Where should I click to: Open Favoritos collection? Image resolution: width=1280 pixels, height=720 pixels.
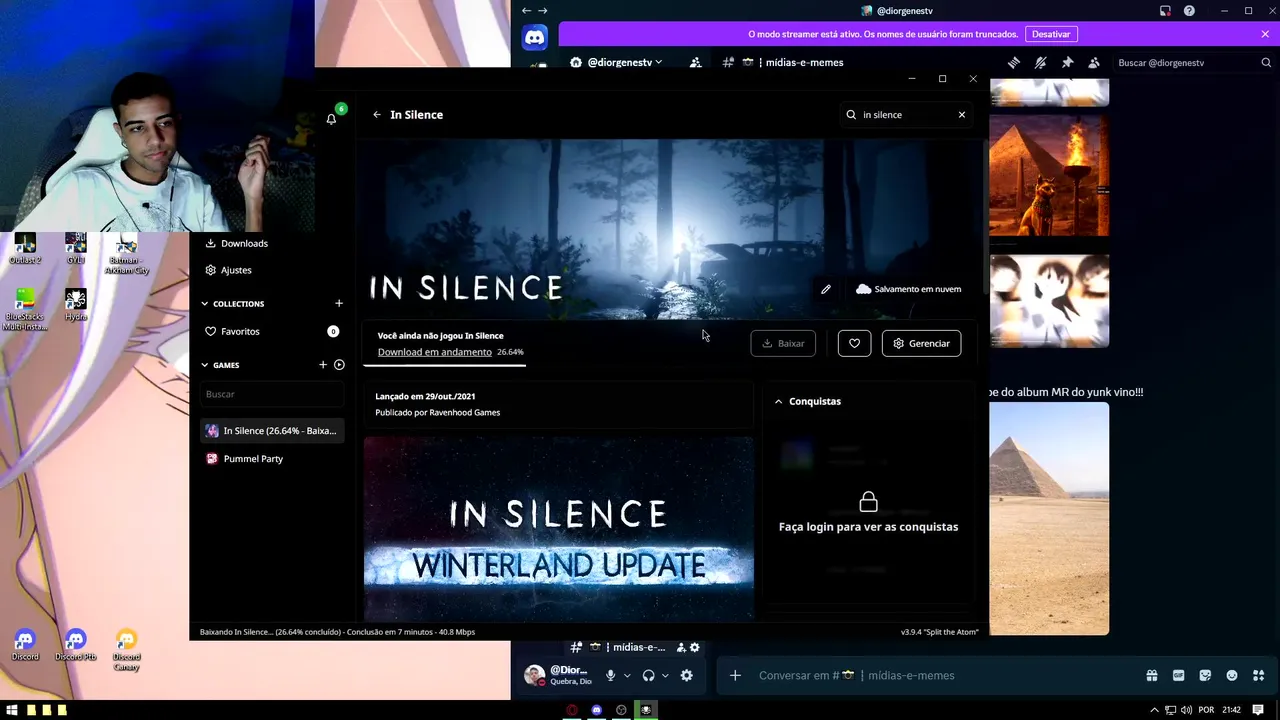(x=271, y=331)
